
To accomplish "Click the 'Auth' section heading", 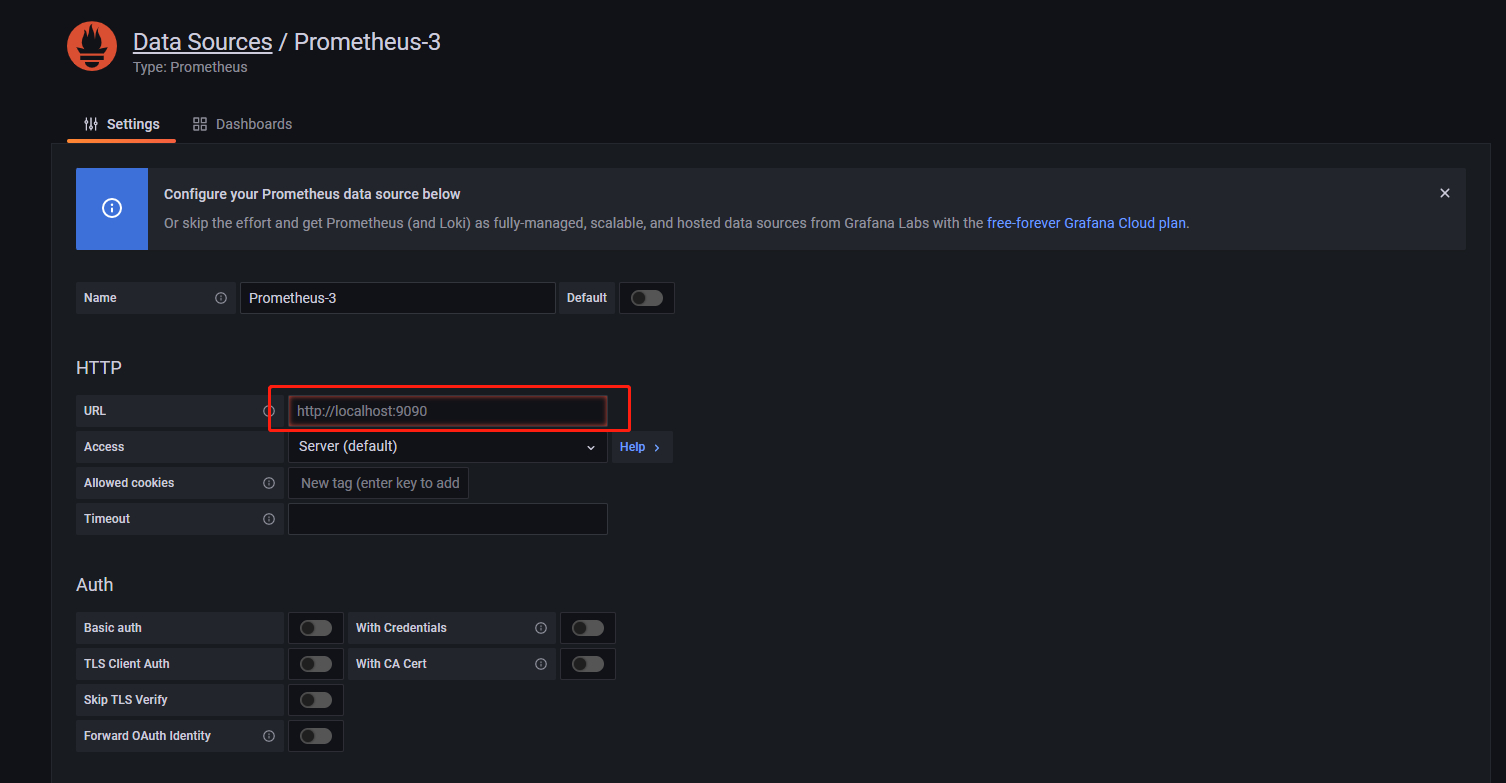I will (x=95, y=585).
